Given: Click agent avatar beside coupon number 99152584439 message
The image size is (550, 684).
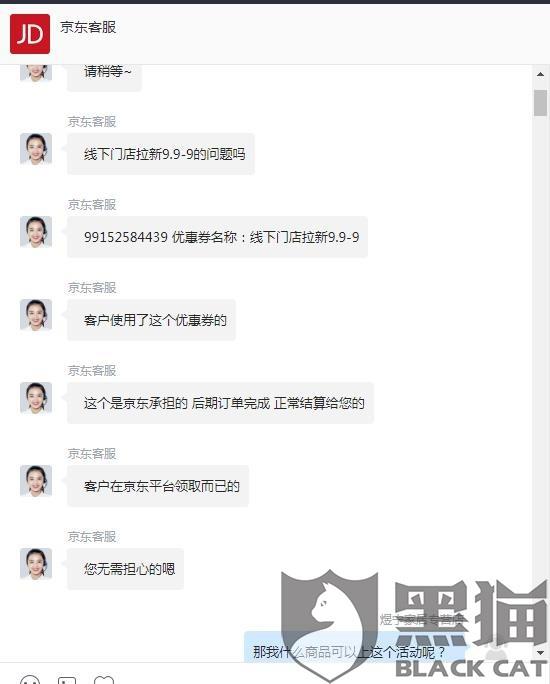Looking at the screenshot, I should pyautogui.click(x=36, y=232).
